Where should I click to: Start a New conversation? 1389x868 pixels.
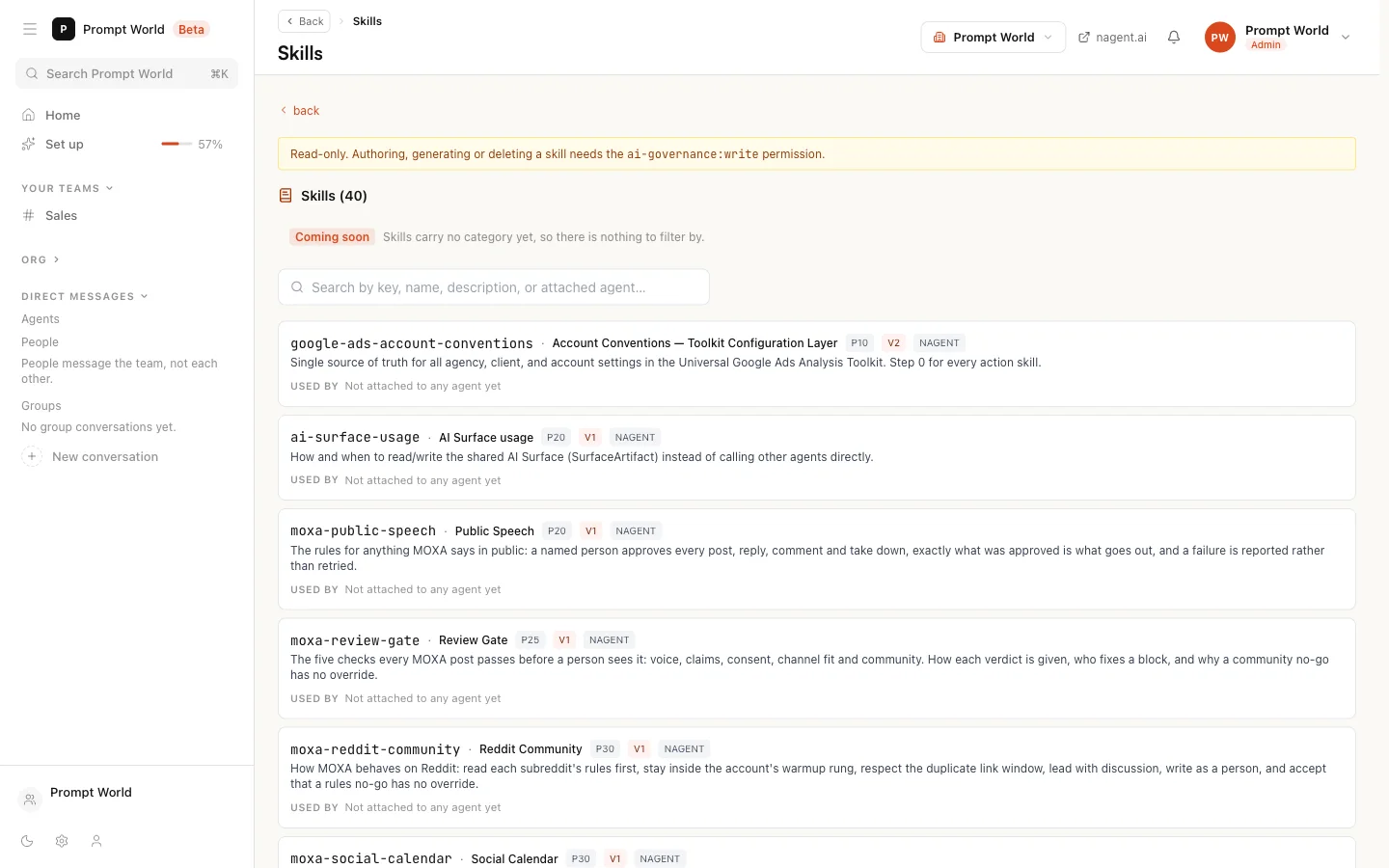[x=105, y=457]
